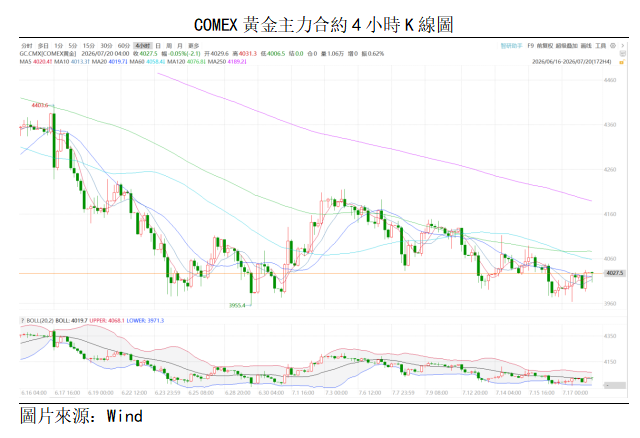Click the right arrow expand chevron
This screenshot has height=438, width=640.
pos(623,46)
